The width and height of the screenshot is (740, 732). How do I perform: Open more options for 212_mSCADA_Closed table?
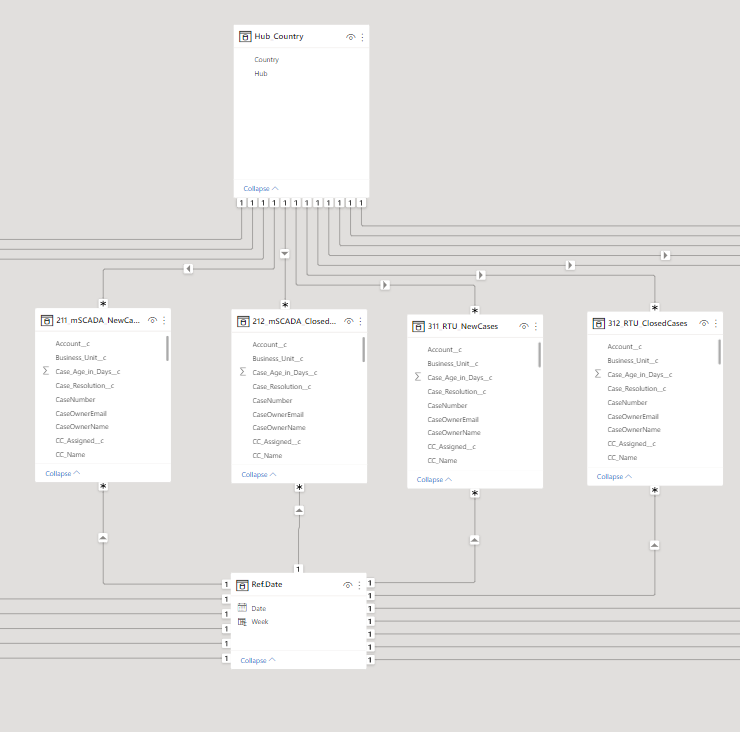pos(360,321)
